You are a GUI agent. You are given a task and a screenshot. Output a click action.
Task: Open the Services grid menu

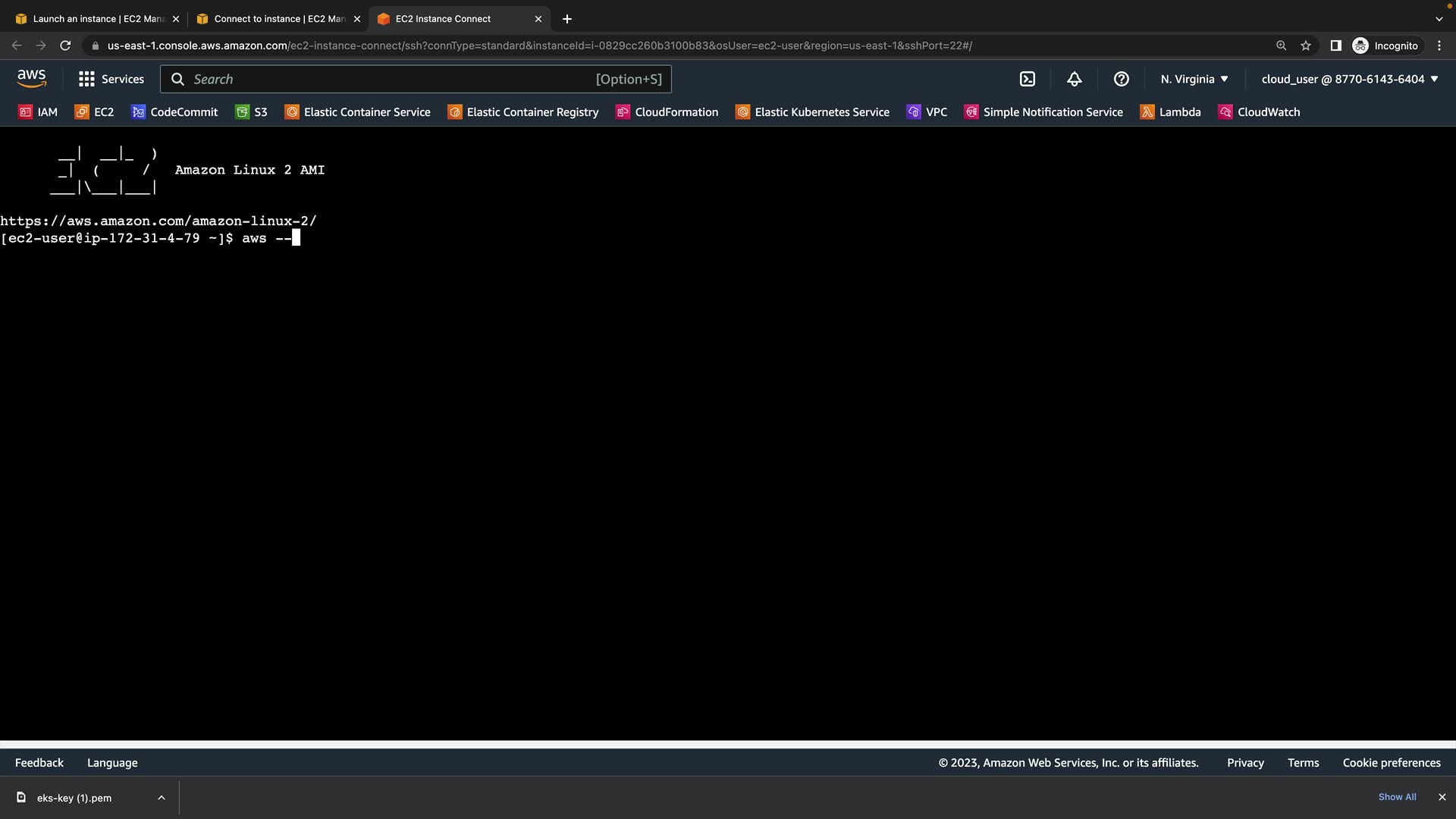tap(111, 79)
